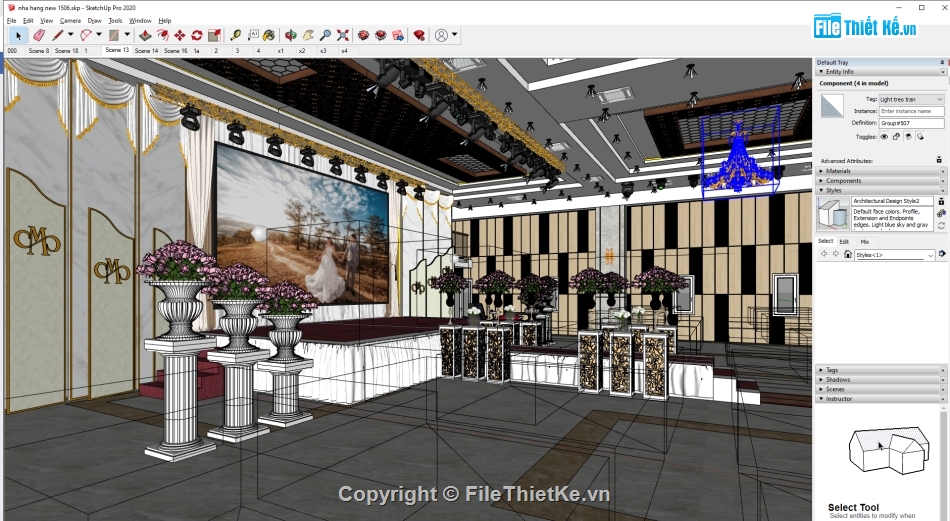Toggle the entity Locked padlock icon
The width and height of the screenshot is (950, 521).
coord(896,137)
